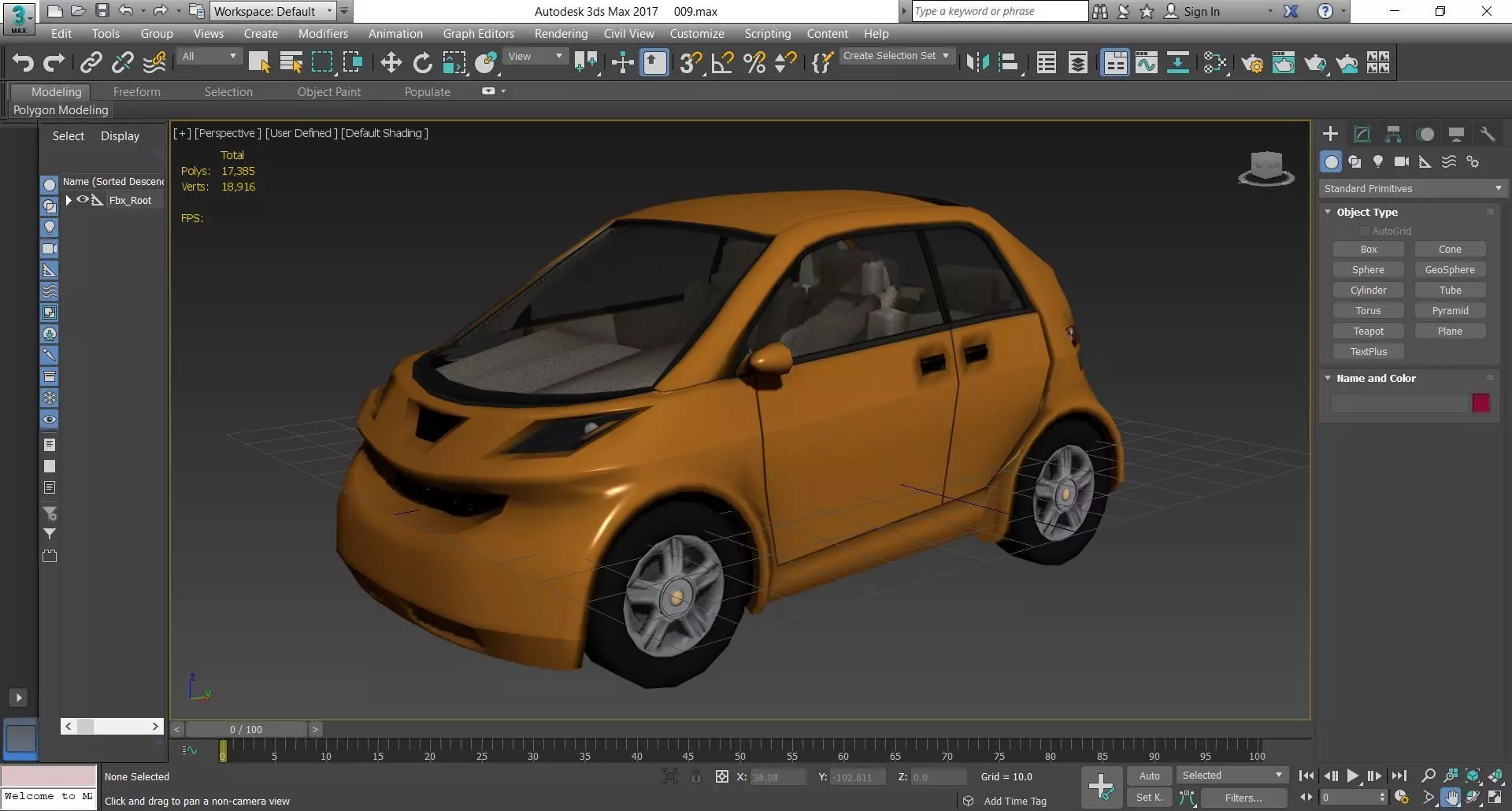The image size is (1512, 811).
Task: Open the Scripting menu
Action: tap(767, 33)
